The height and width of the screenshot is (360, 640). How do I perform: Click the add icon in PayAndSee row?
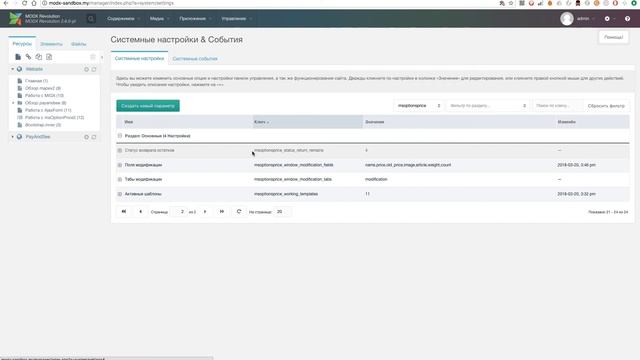87,137
